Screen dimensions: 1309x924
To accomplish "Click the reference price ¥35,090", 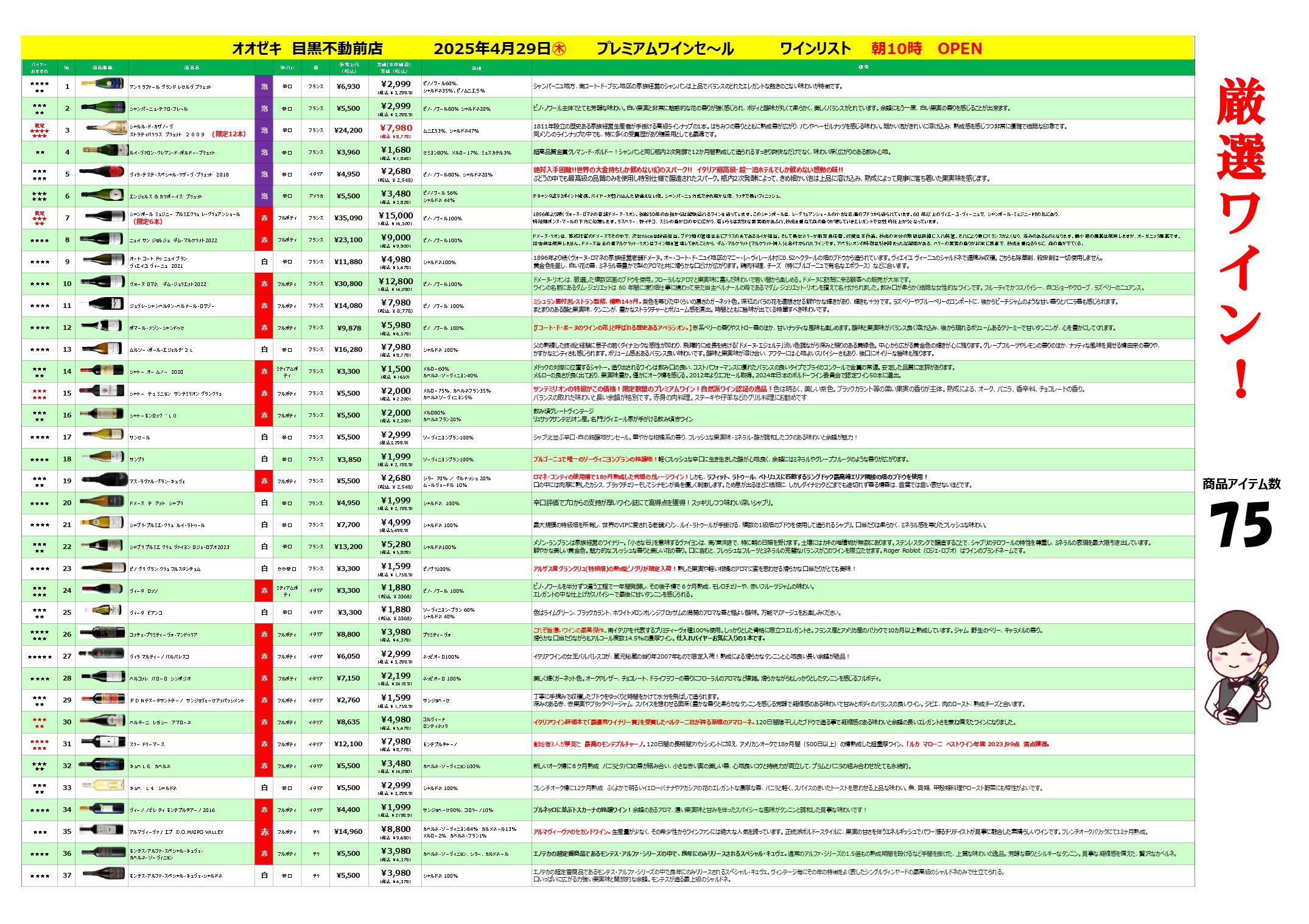I will pos(348,218).
